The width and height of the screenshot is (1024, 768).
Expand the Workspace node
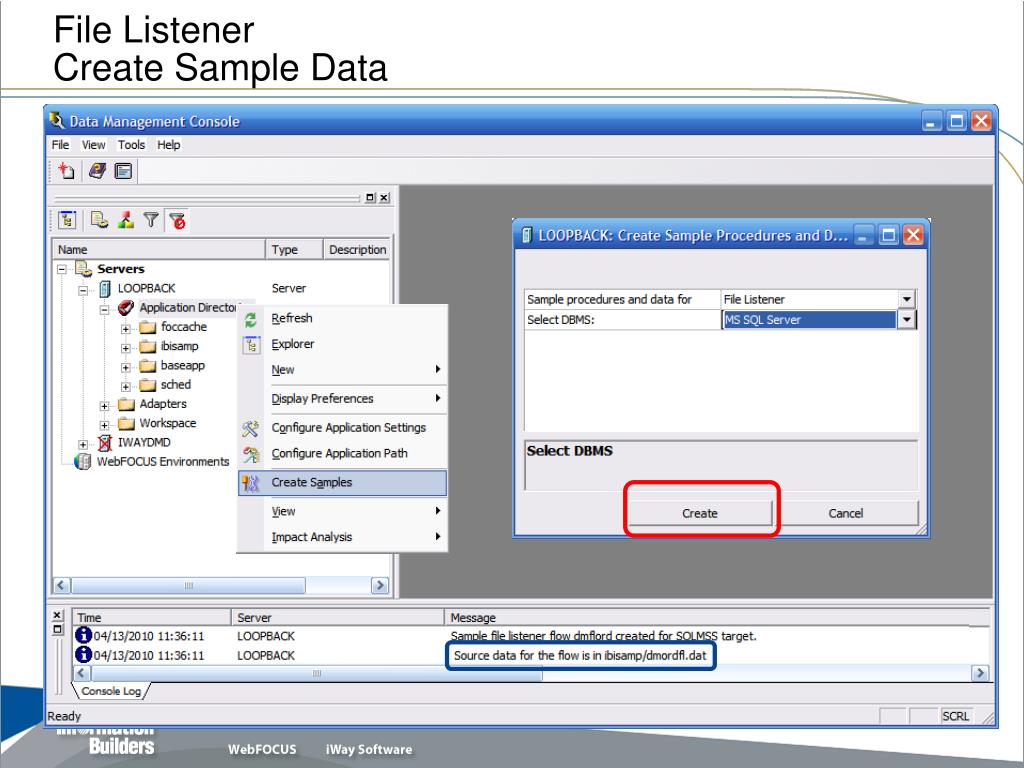pyautogui.click(x=104, y=425)
